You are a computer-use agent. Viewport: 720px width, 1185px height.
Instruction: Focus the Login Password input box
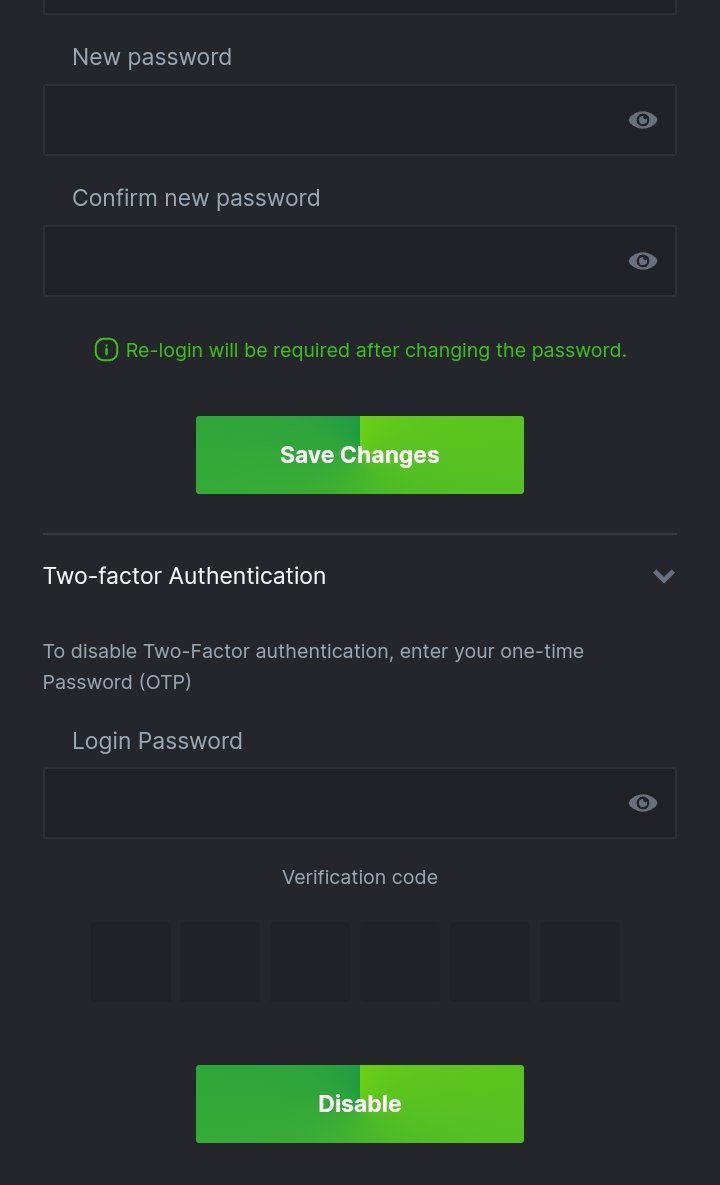(x=330, y=803)
